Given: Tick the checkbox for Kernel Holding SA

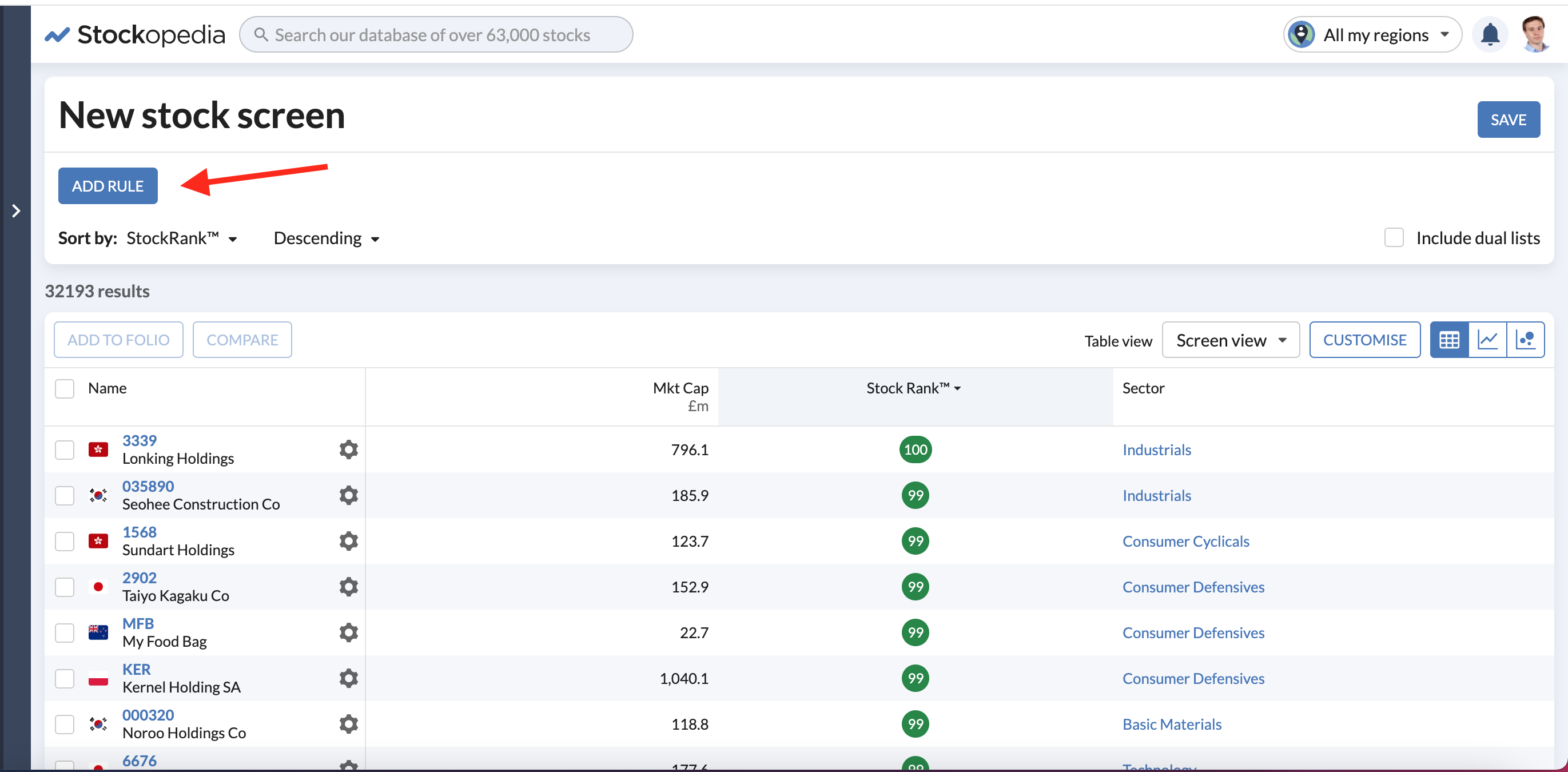Looking at the screenshot, I should pyautogui.click(x=65, y=678).
